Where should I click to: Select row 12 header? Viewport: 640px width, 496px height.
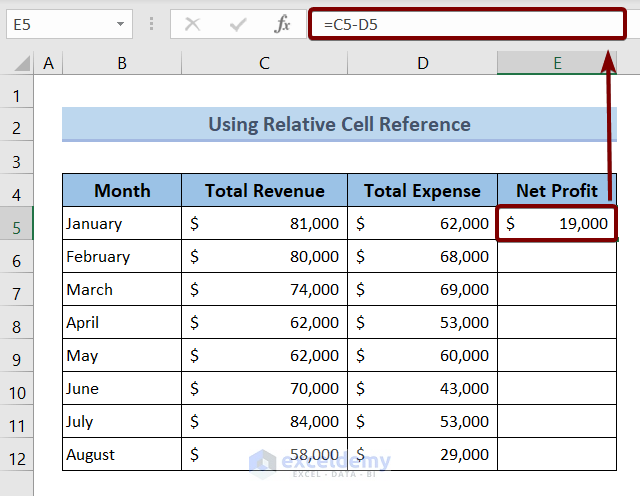click(x=16, y=456)
